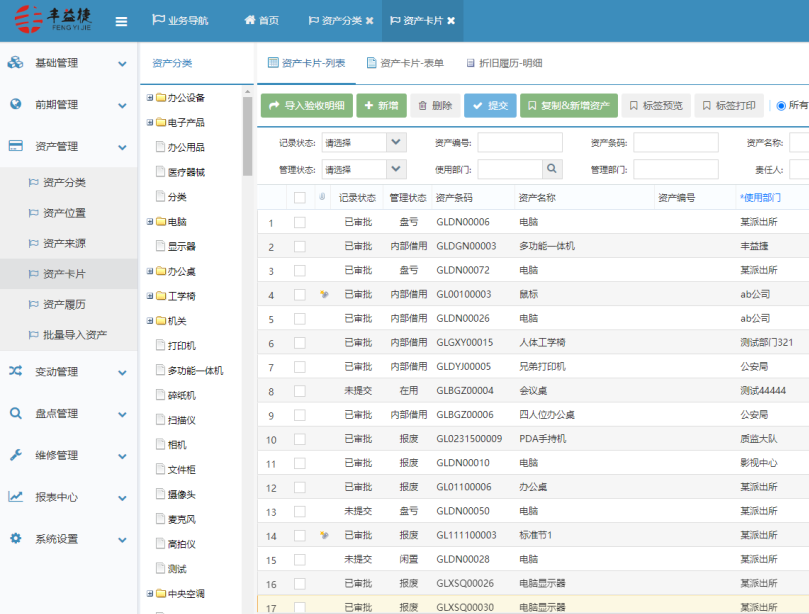Sort by the 使用部门 column header

[x=760, y=197]
